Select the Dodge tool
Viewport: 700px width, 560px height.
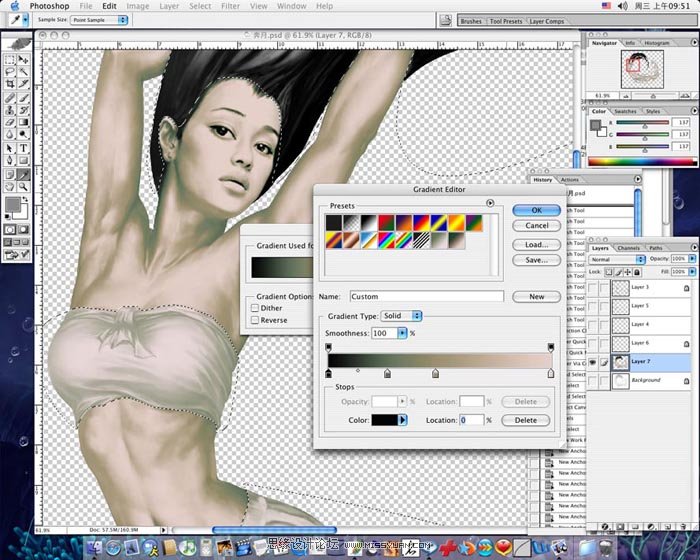23,134
